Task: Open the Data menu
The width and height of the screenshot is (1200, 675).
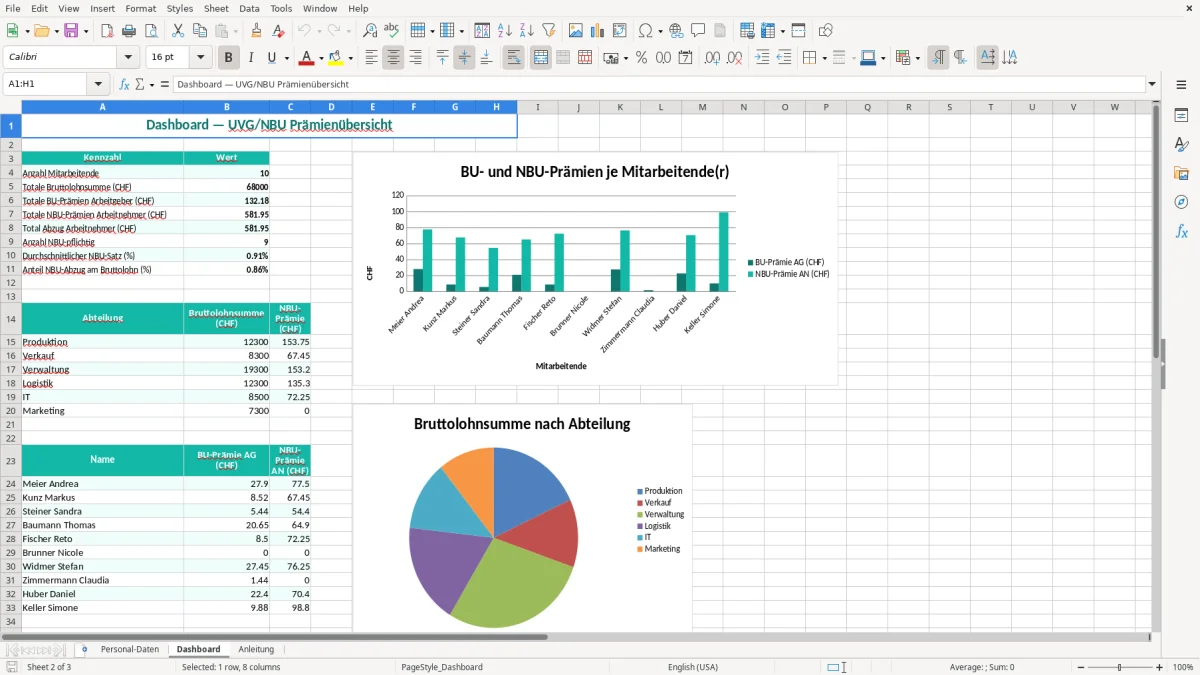Action: click(x=249, y=8)
